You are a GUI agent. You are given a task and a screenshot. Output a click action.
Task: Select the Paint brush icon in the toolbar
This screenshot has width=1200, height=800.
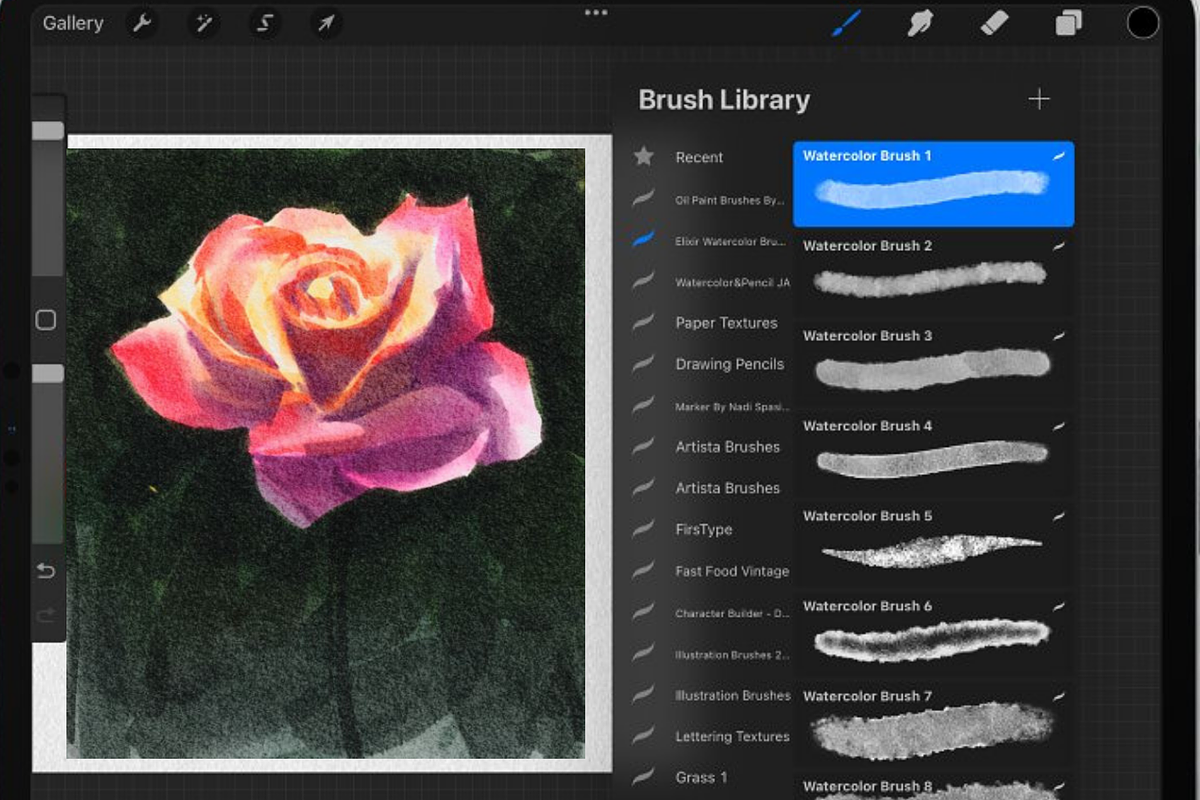[x=845, y=22]
